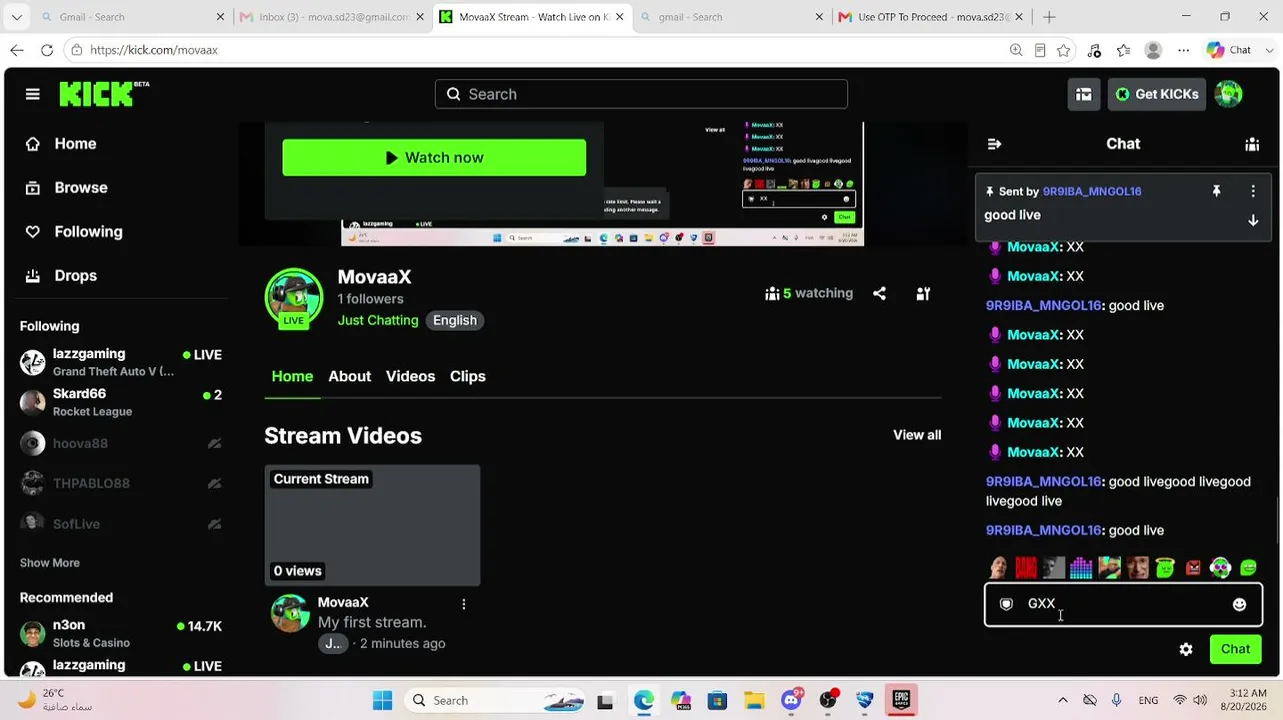Open lazzgaming in the Following list
This screenshot has width=1283, height=720.
click(x=121, y=362)
